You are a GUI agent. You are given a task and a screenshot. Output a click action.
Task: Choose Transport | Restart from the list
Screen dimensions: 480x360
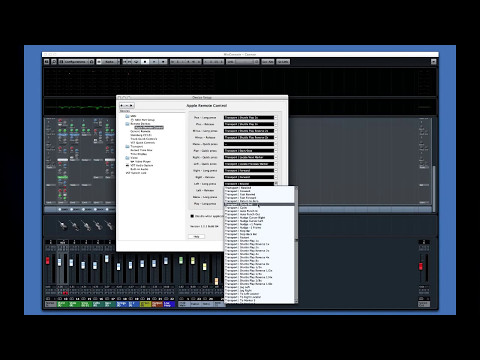point(259,237)
